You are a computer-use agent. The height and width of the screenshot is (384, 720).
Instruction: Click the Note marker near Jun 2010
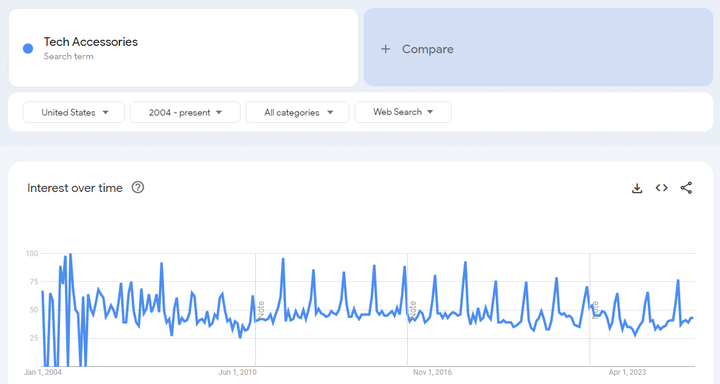pos(261,310)
